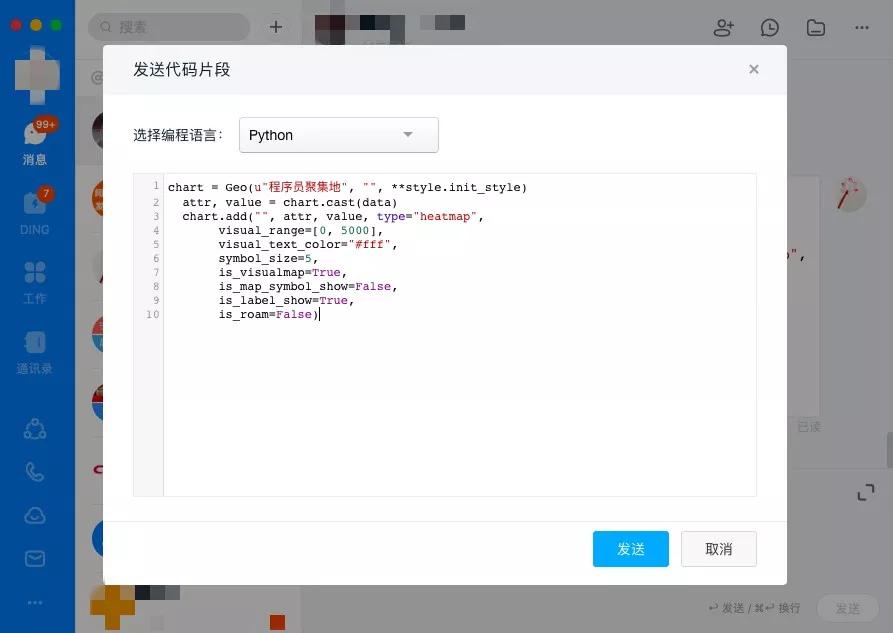Open the Python programming language dropdown

click(x=338, y=134)
